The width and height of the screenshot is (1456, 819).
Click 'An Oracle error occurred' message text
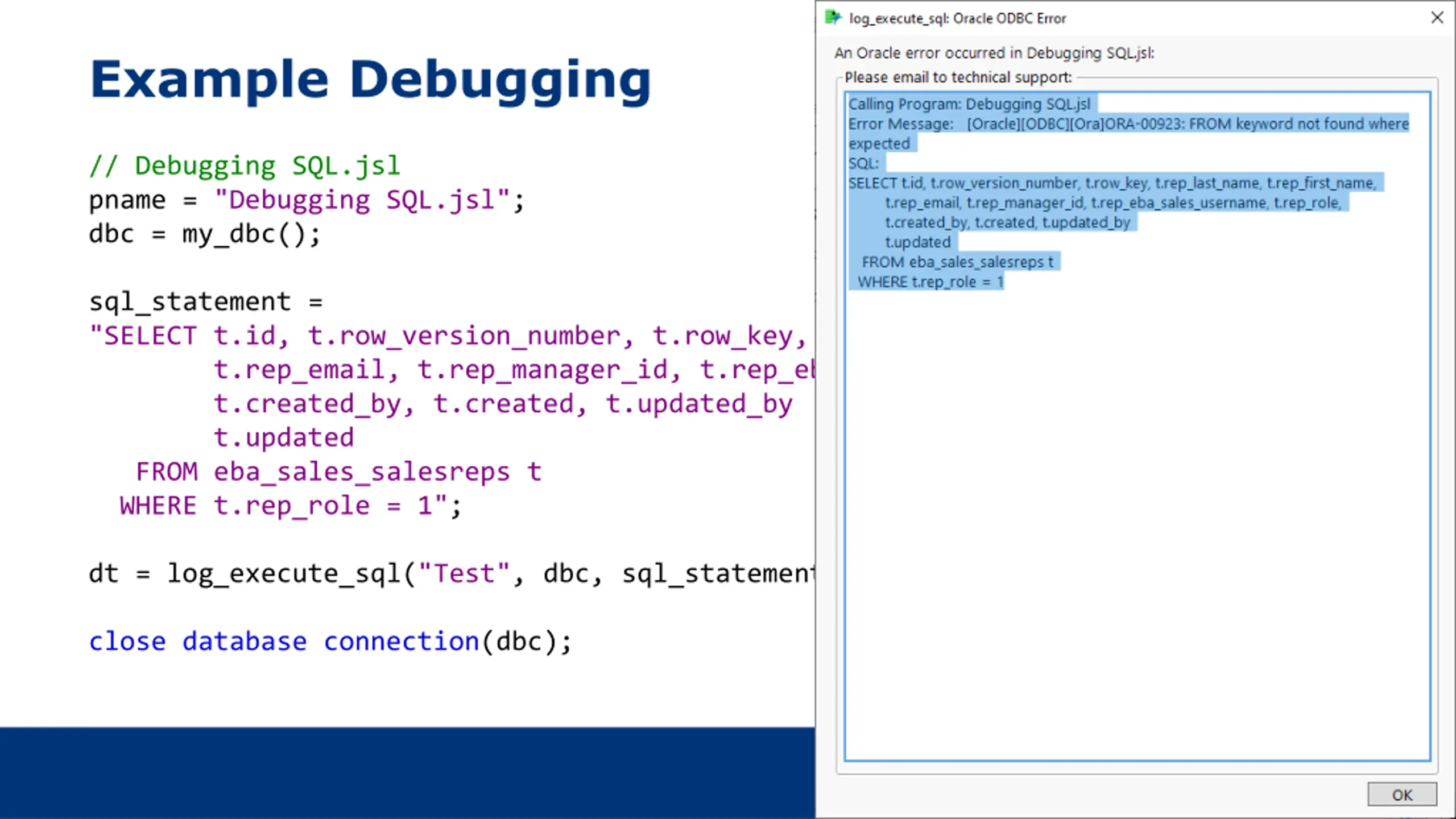click(994, 53)
